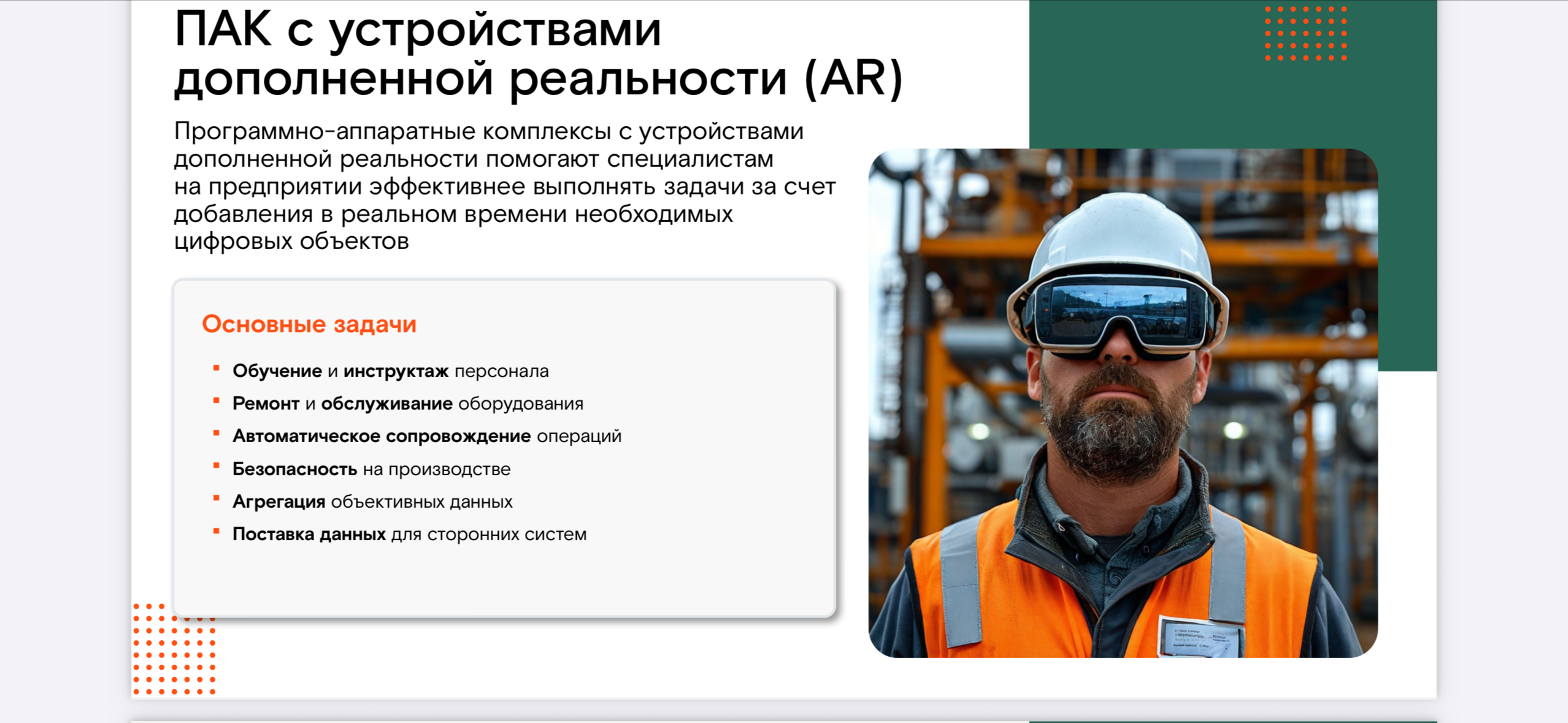Click the 'Обучение и инструктаж персонала' bullet
Viewport: 1568px width, 723px height.
(390, 371)
